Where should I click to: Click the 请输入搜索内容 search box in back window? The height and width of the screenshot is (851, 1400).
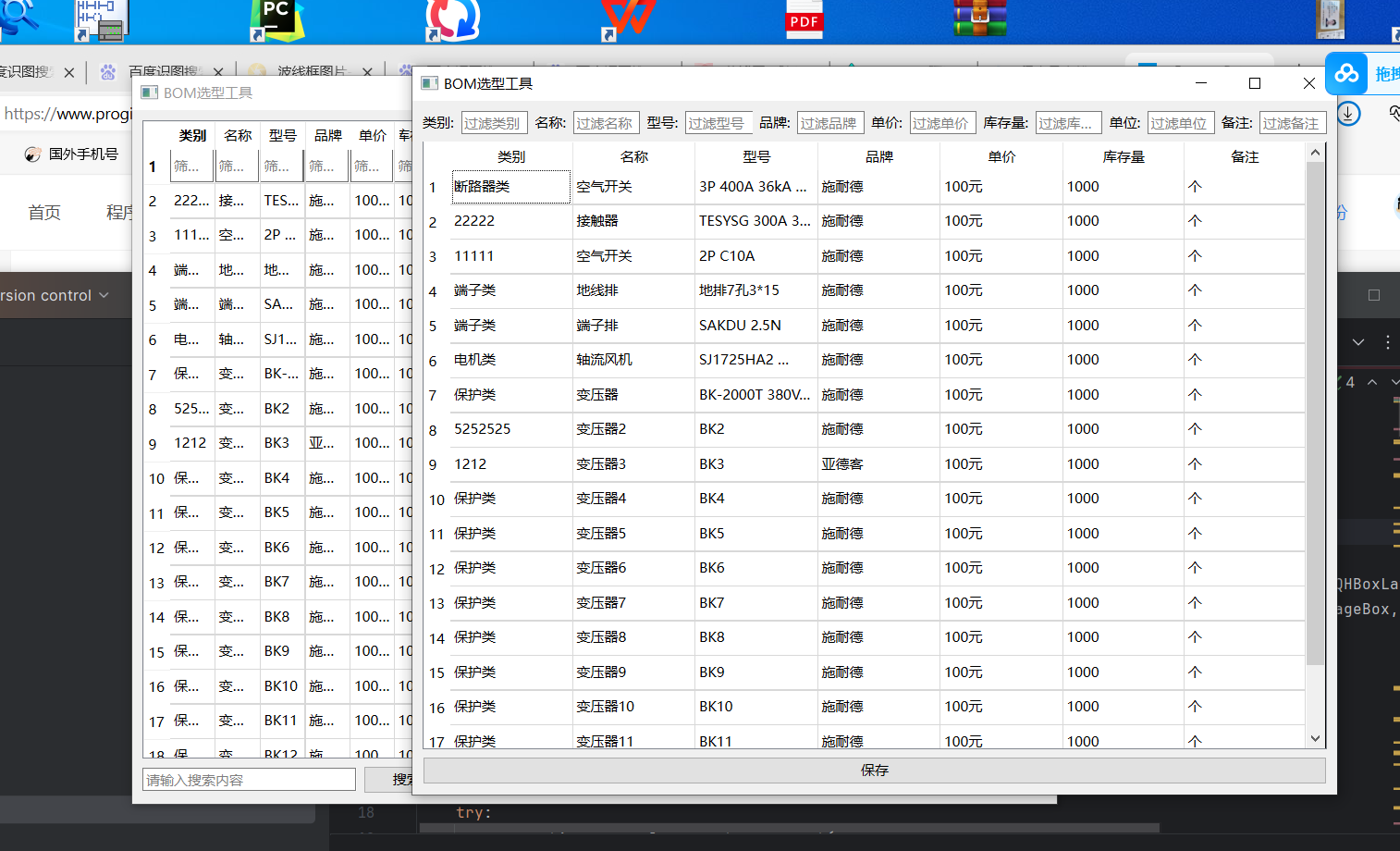tap(249, 780)
